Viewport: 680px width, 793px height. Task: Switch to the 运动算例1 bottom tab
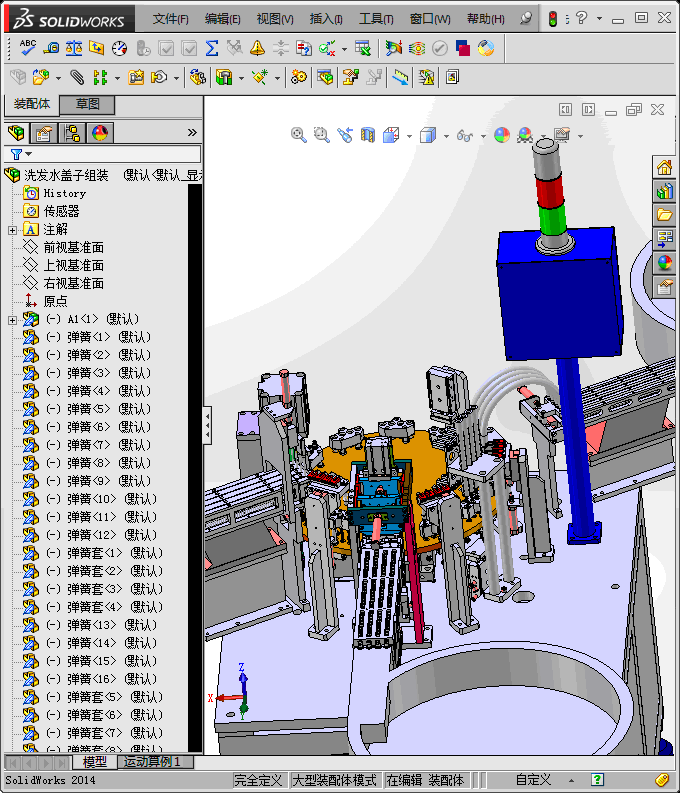click(153, 762)
